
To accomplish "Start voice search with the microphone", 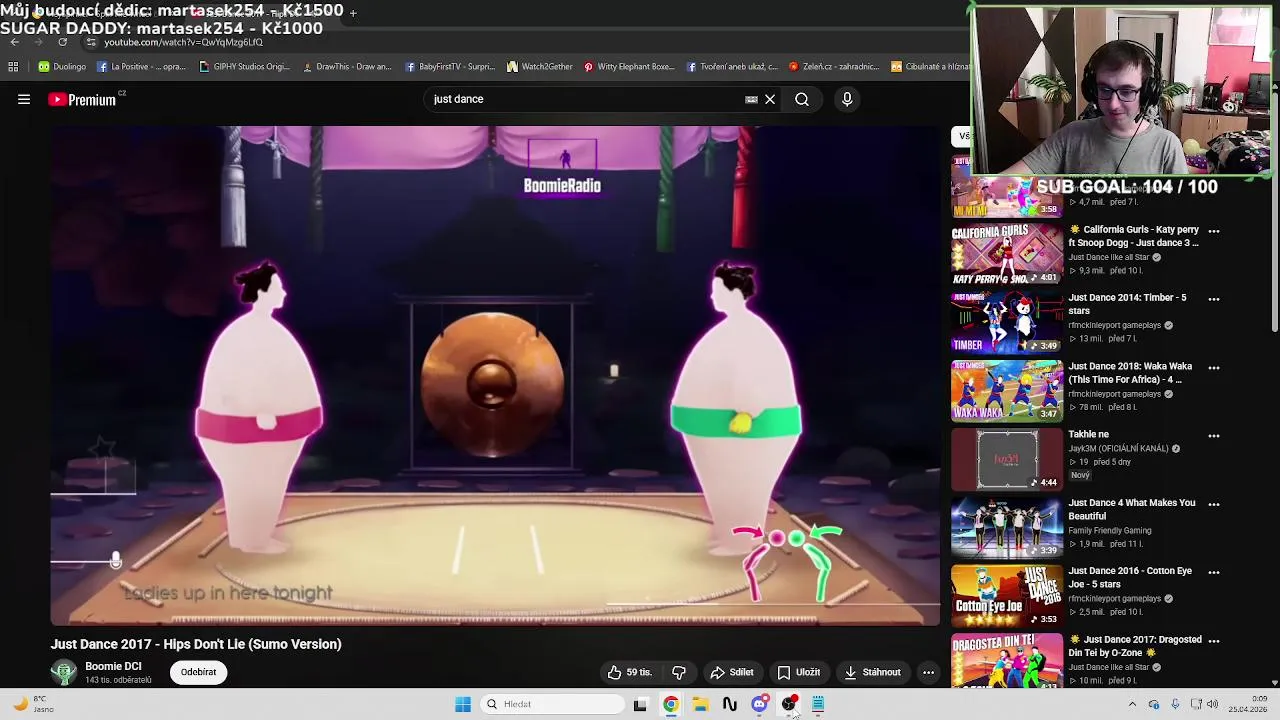I will (847, 99).
